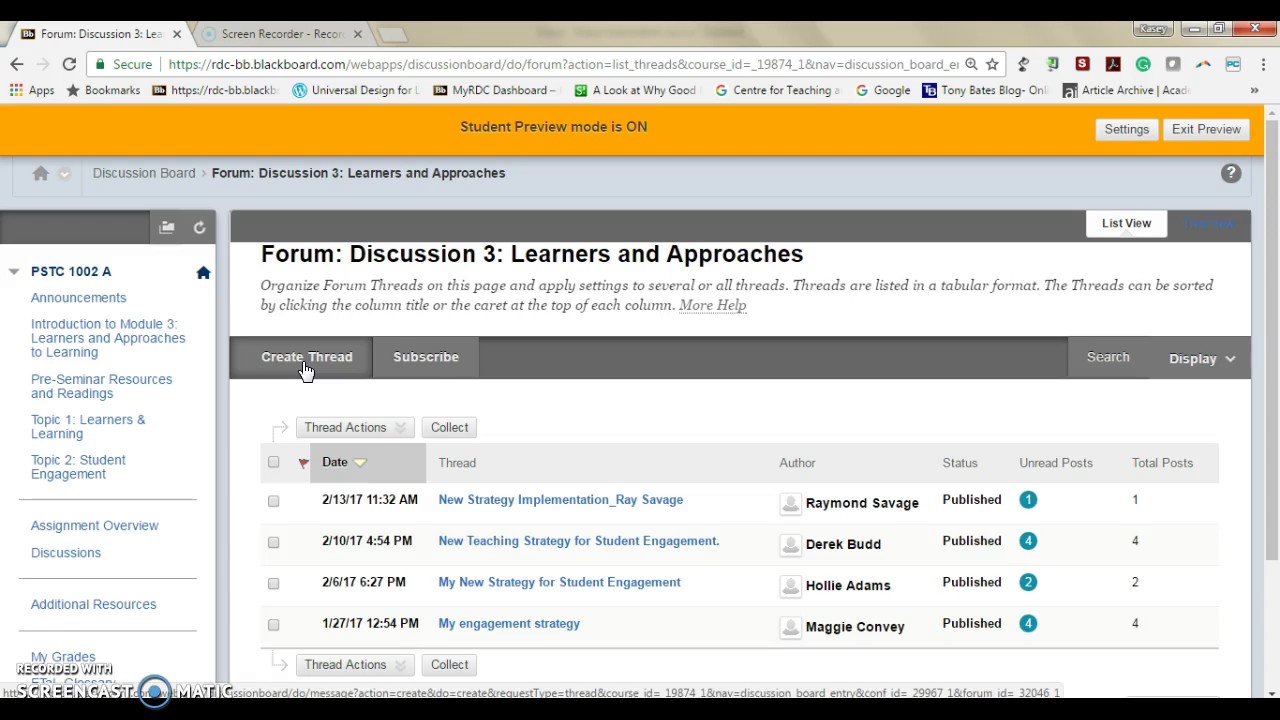
Task: Click Exit Preview button
Action: tap(1206, 129)
